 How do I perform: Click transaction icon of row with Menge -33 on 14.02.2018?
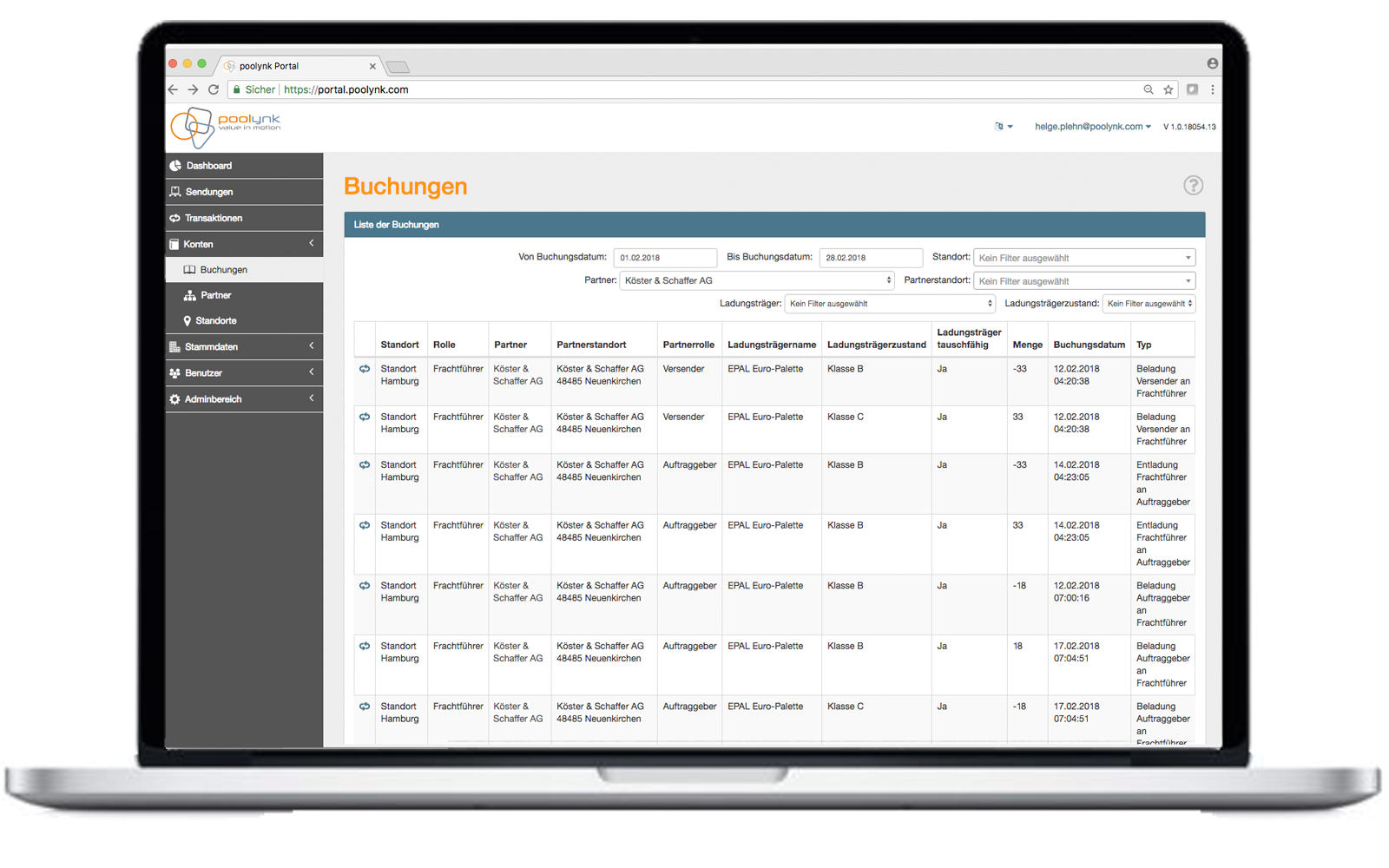tap(365, 464)
